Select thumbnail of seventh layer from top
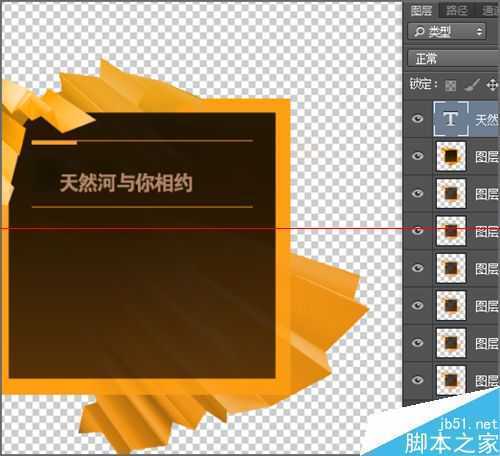Image resolution: width=500 pixels, height=456 pixels. pos(451,343)
